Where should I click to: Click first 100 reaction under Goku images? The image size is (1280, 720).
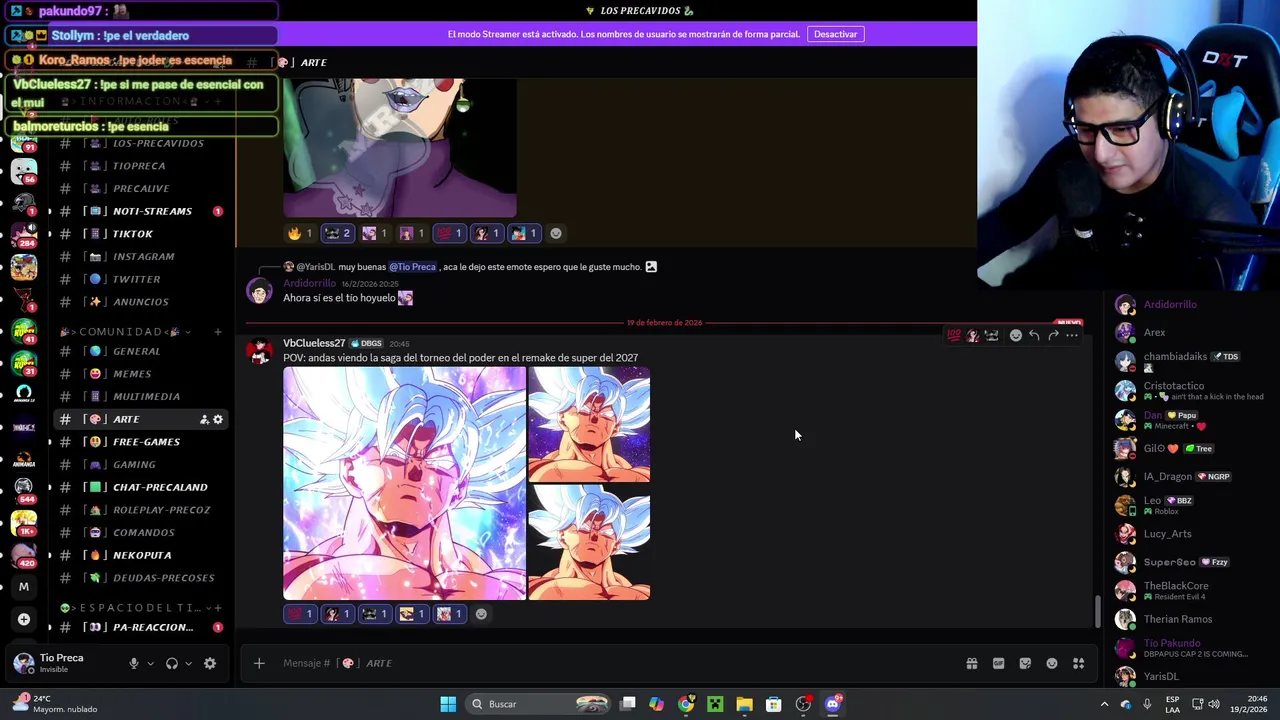click(x=300, y=614)
